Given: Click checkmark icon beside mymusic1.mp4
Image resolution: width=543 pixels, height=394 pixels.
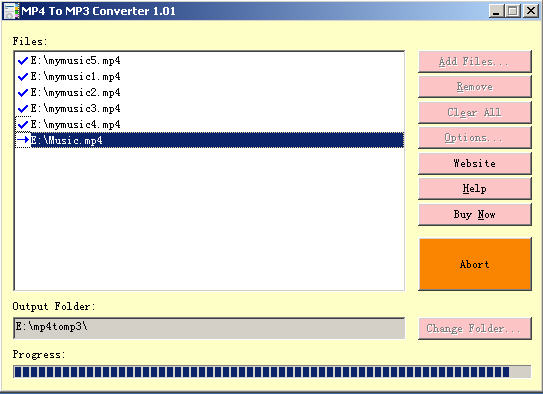Looking at the screenshot, I should click(23, 77).
